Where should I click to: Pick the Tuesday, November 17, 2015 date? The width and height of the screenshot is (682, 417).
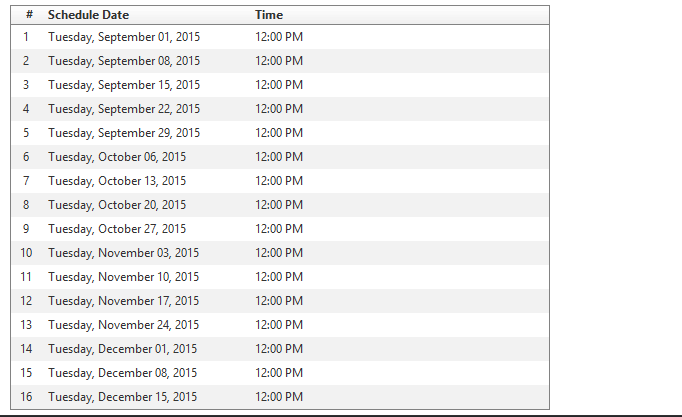123,301
